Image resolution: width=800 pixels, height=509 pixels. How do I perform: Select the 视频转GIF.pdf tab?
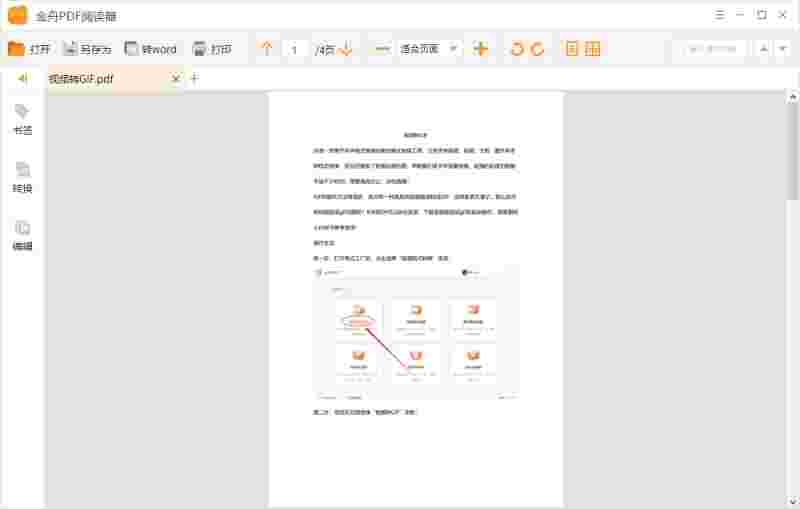[115, 79]
